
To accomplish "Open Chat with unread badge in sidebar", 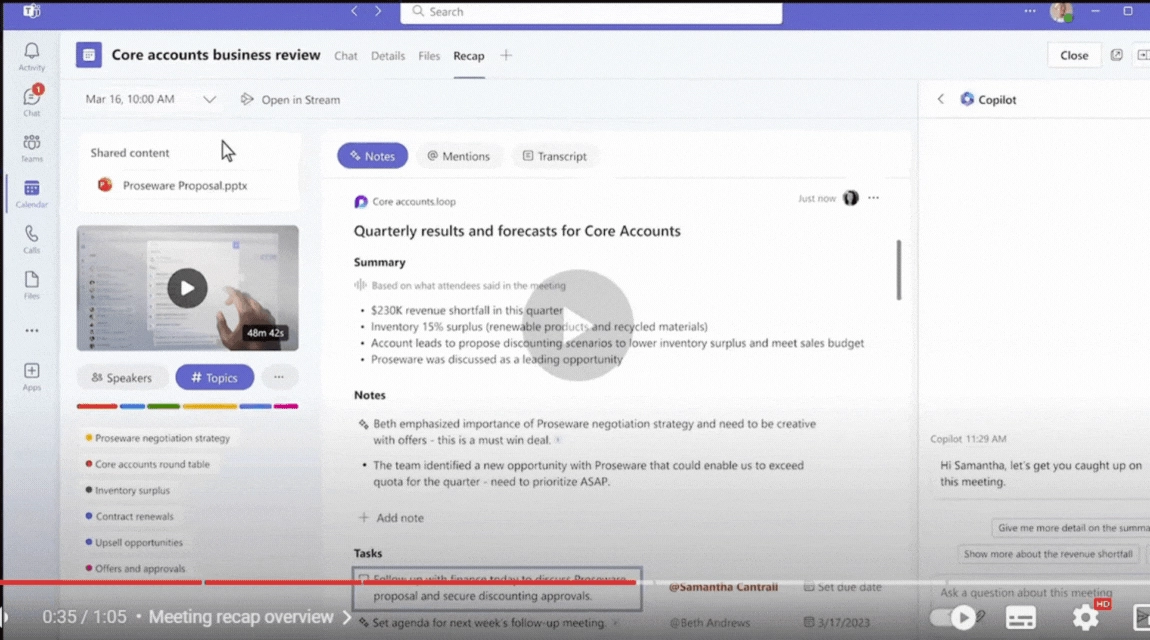I will coord(32,101).
